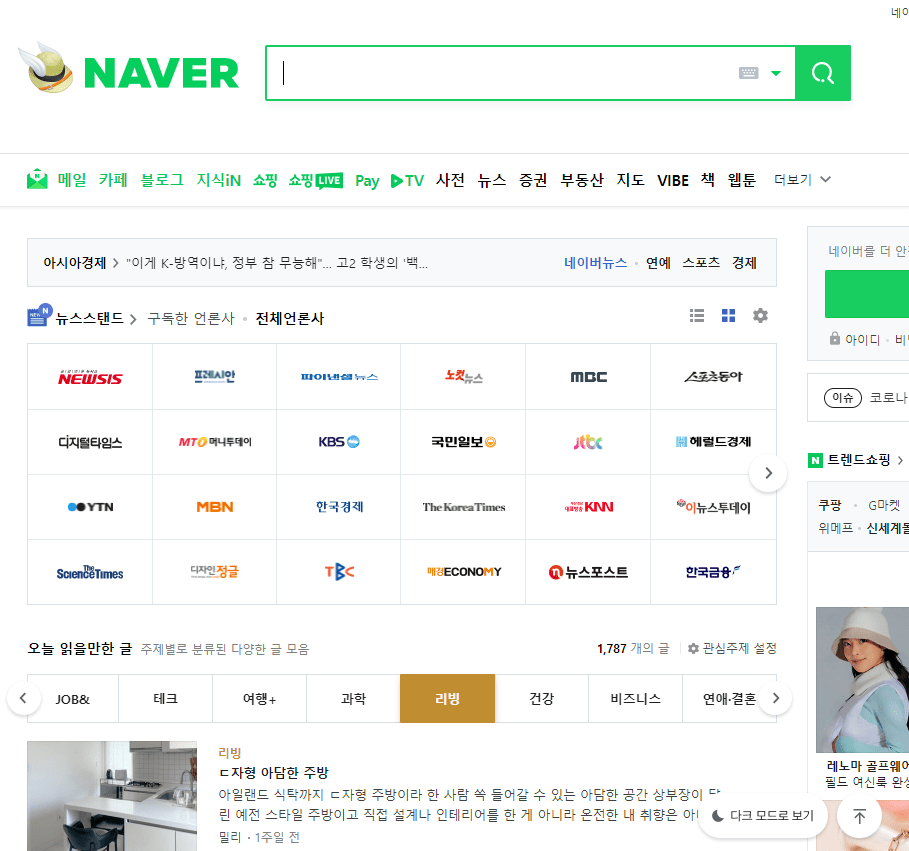
Task: Click the NAVER logo
Action: click(x=161, y=73)
